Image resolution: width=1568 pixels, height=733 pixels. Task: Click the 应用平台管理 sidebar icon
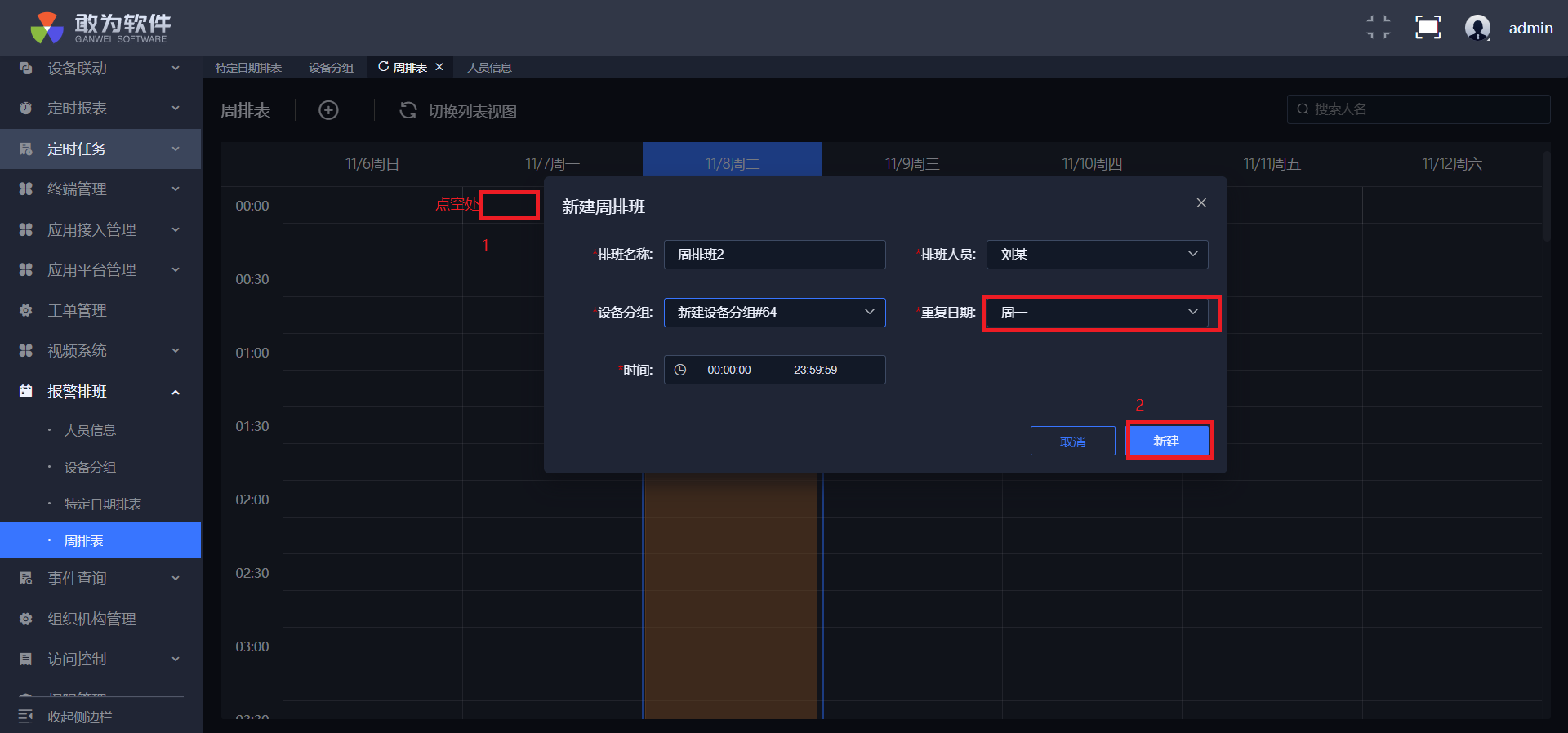[x=25, y=270]
